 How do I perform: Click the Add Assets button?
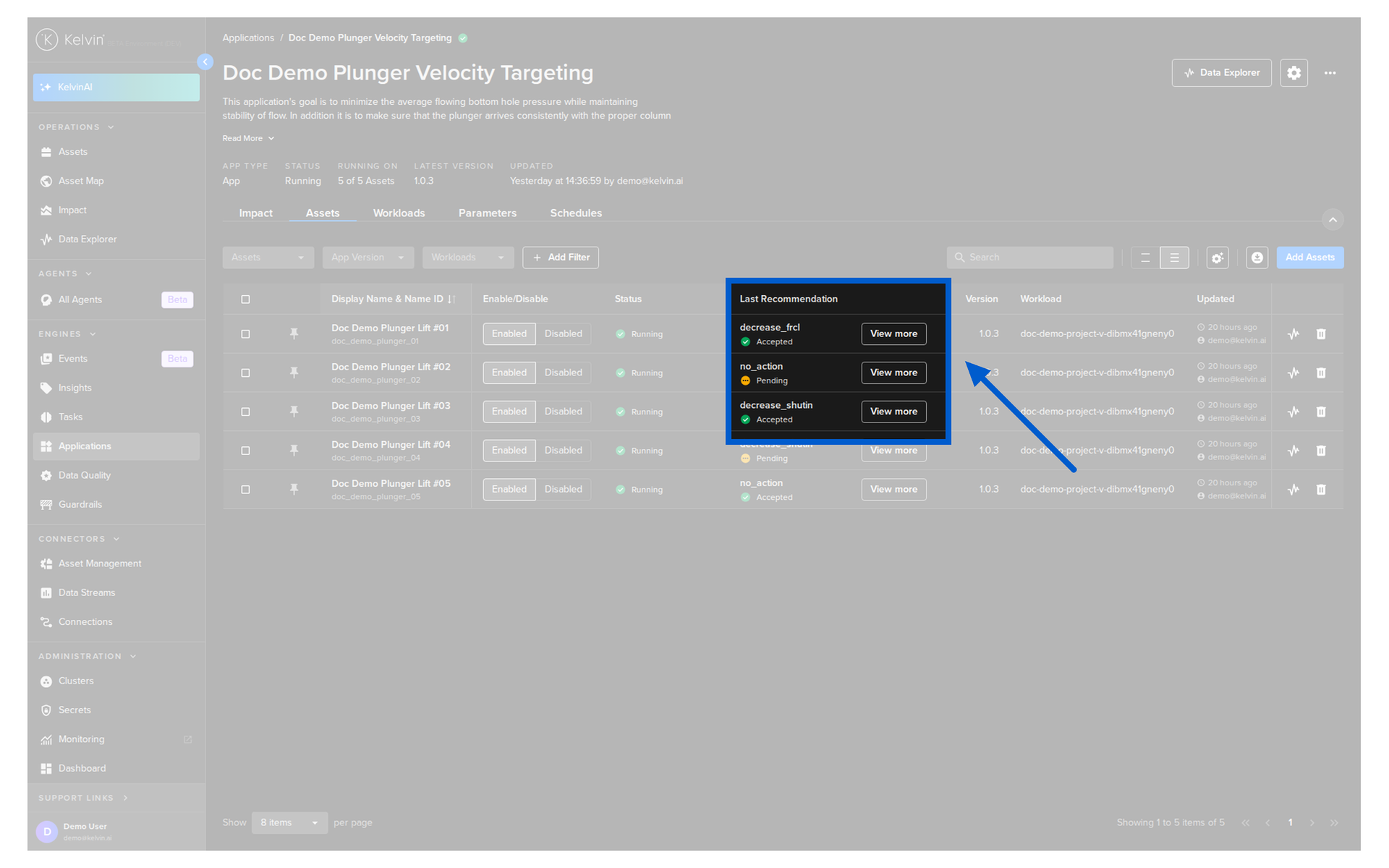(x=1309, y=258)
